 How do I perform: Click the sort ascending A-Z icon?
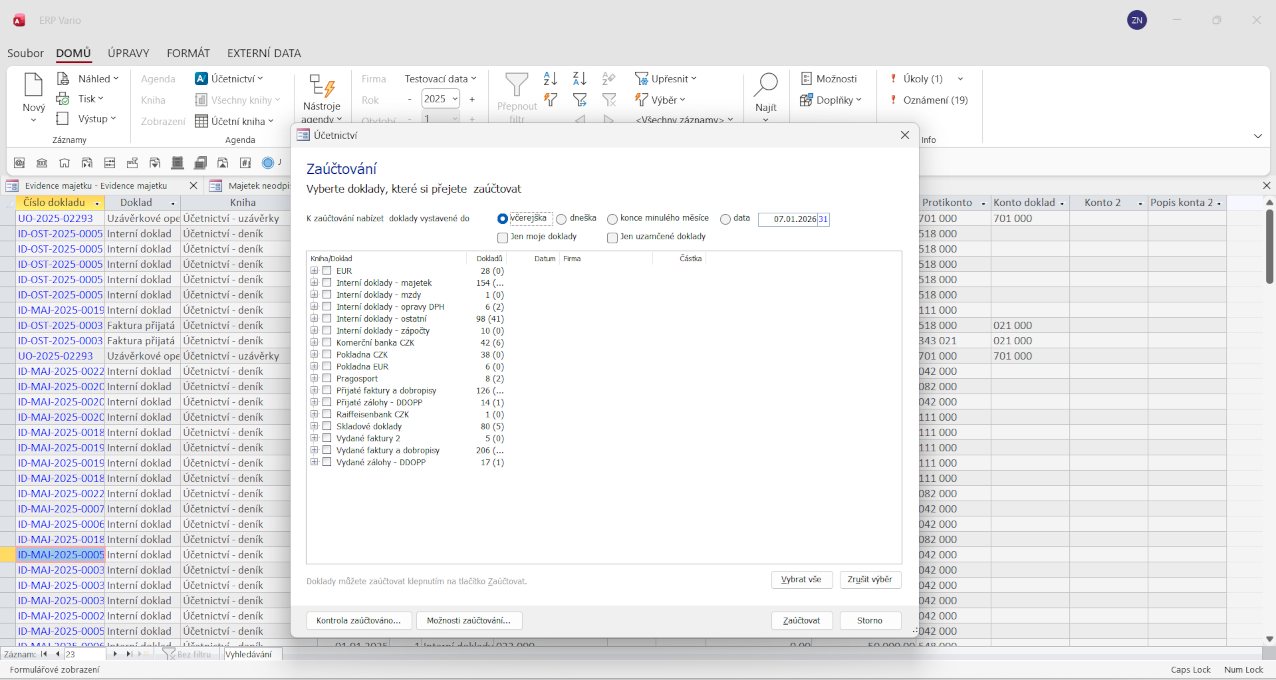550,78
